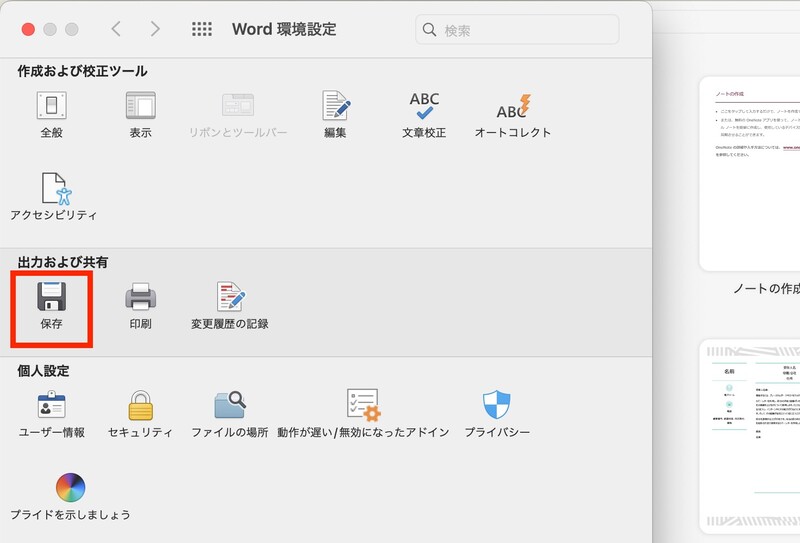Image resolution: width=800 pixels, height=543 pixels.
Task: Open オートコレクト AutoCorrect settings
Action: coord(513,114)
